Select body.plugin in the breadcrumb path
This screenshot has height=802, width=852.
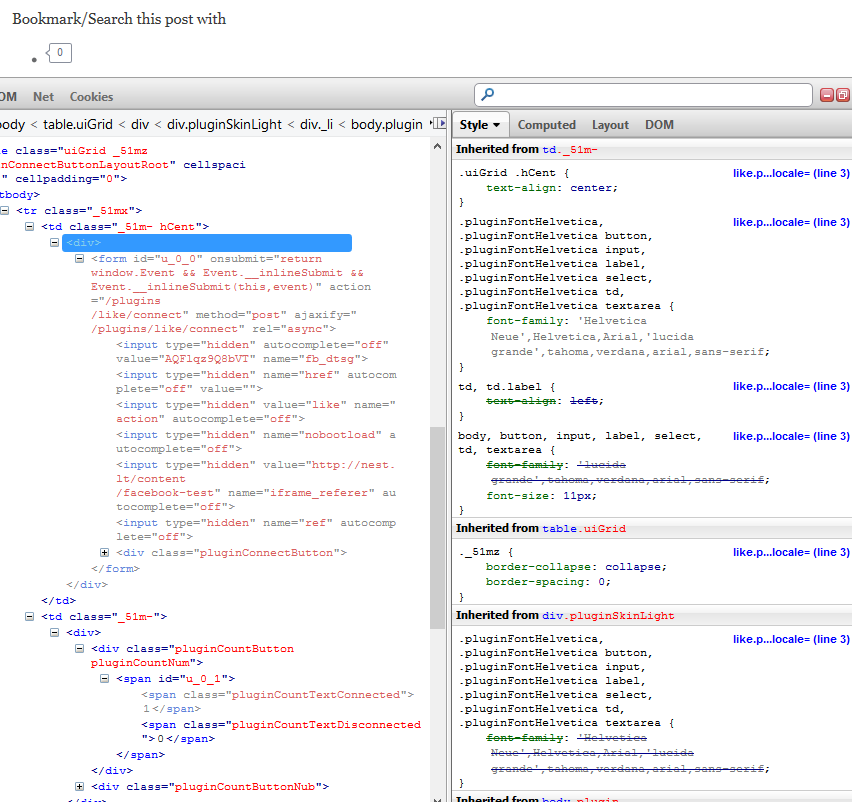[x=386, y=124]
